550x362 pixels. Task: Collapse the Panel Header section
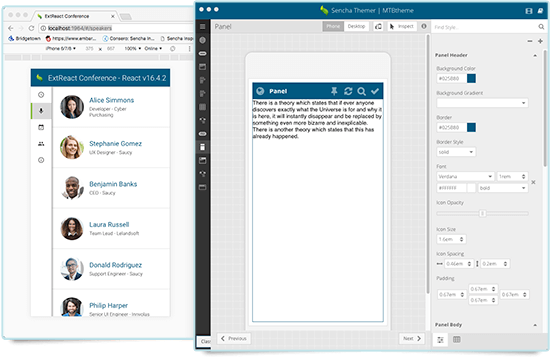pos(535,55)
